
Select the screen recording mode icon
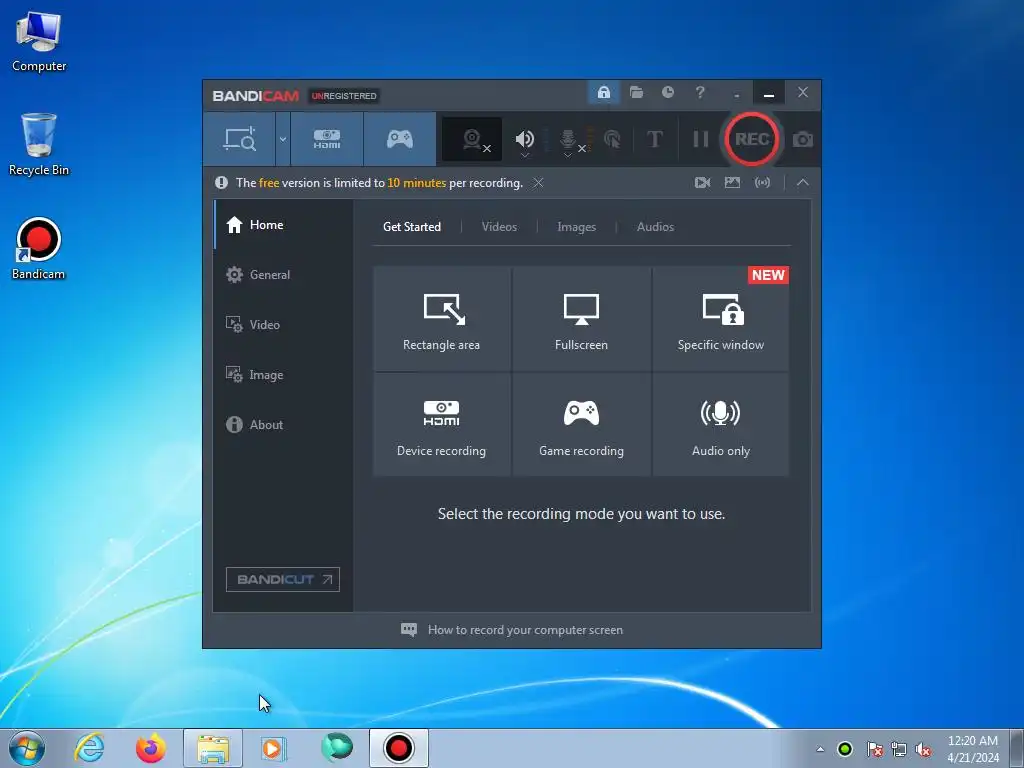click(240, 139)
